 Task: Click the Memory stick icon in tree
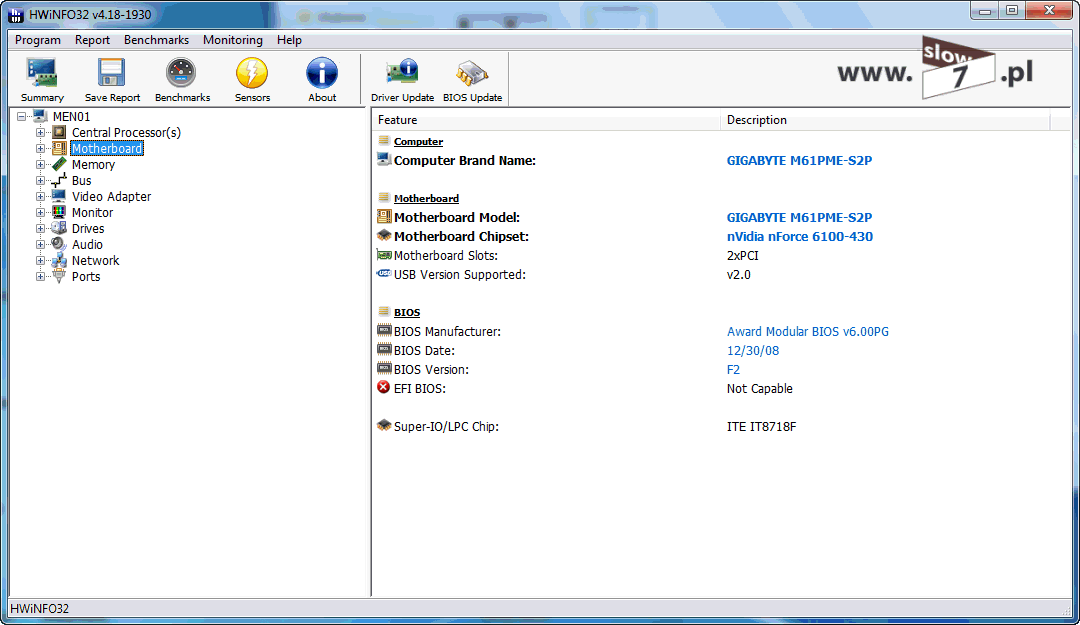pyautogui.click(x=59, y=164)
